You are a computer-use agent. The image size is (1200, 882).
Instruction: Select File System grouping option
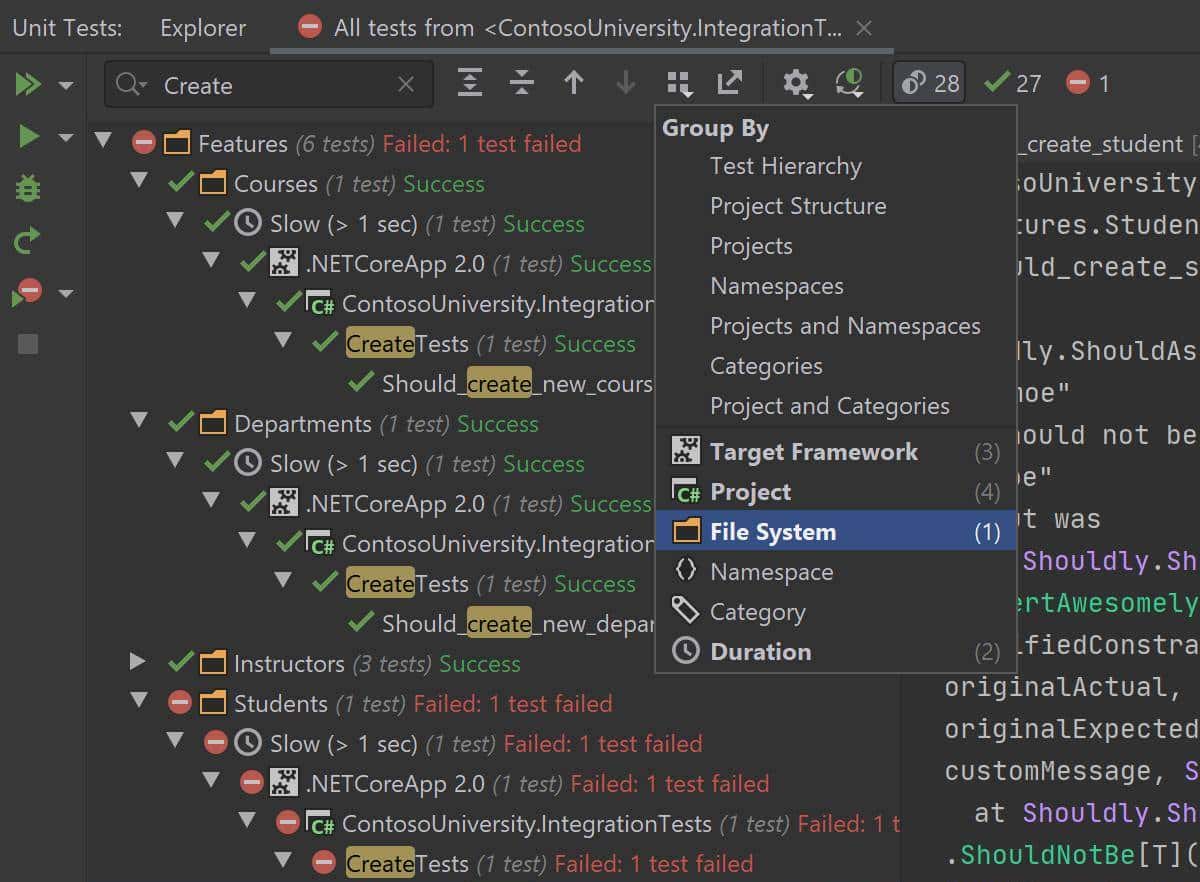coord(772,532)
